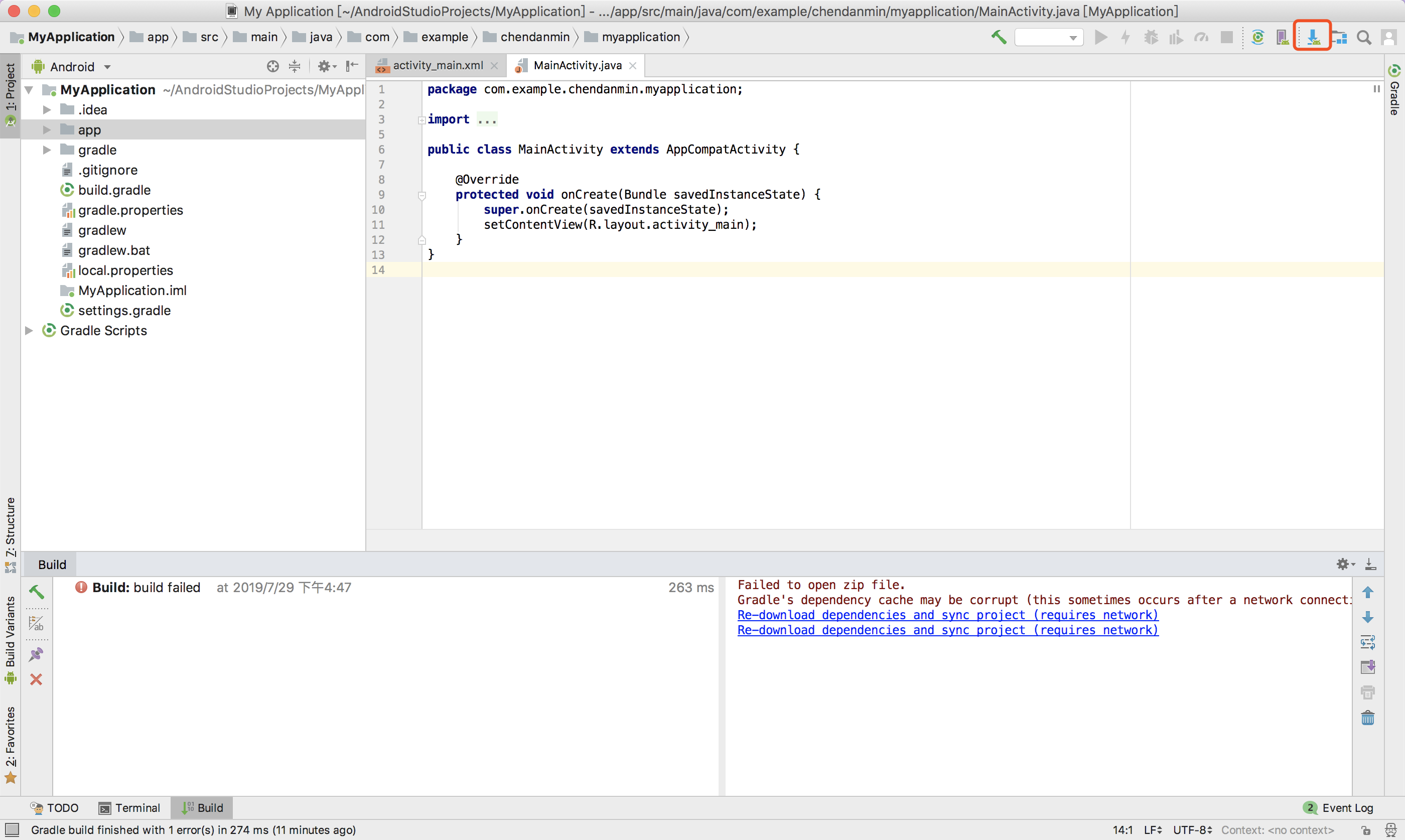
Task: Open Project Structure icon in toolbar
Action: click(x=1339, y=37)
